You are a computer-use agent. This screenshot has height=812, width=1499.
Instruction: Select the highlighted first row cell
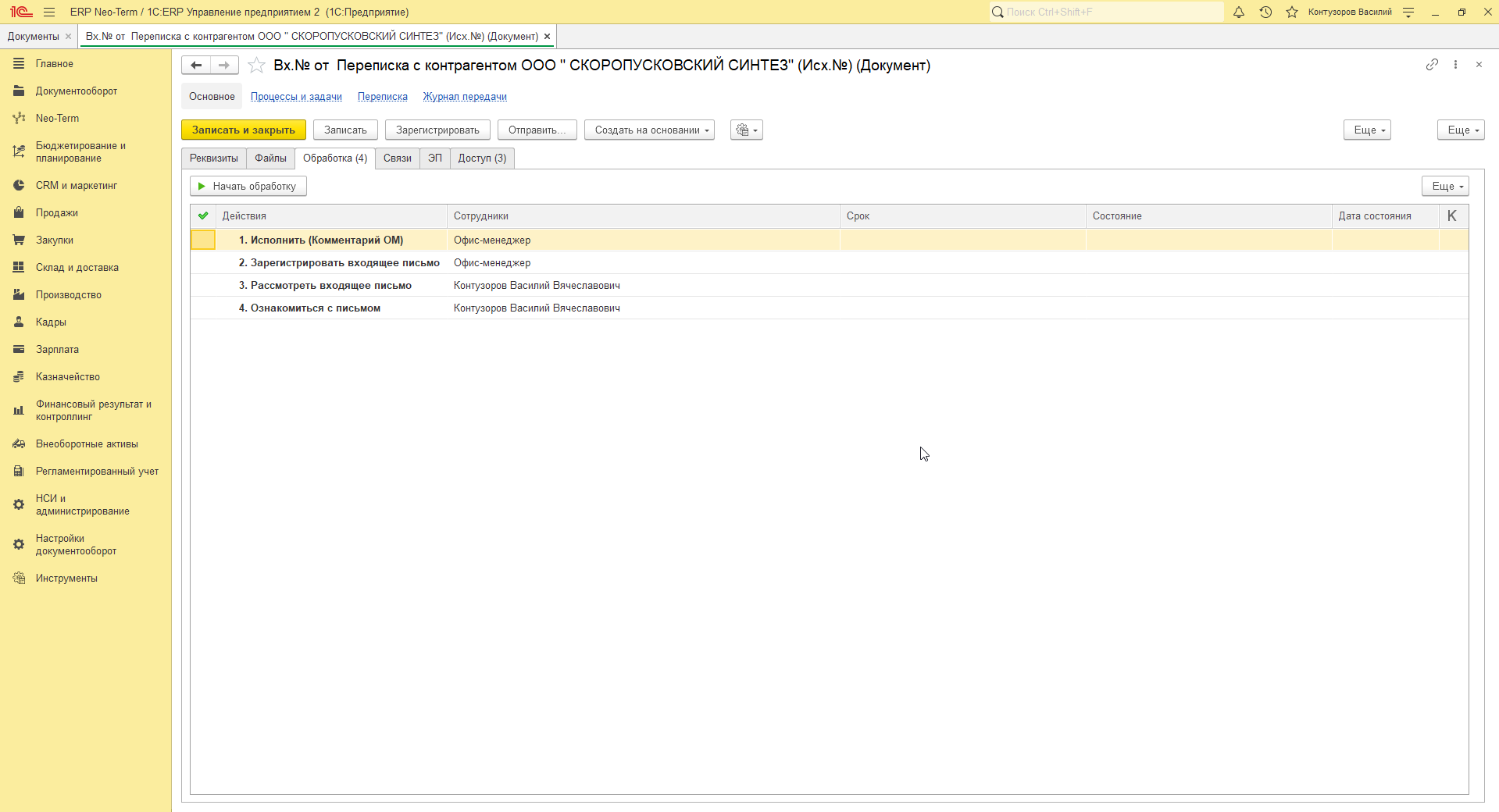point(203,240)
